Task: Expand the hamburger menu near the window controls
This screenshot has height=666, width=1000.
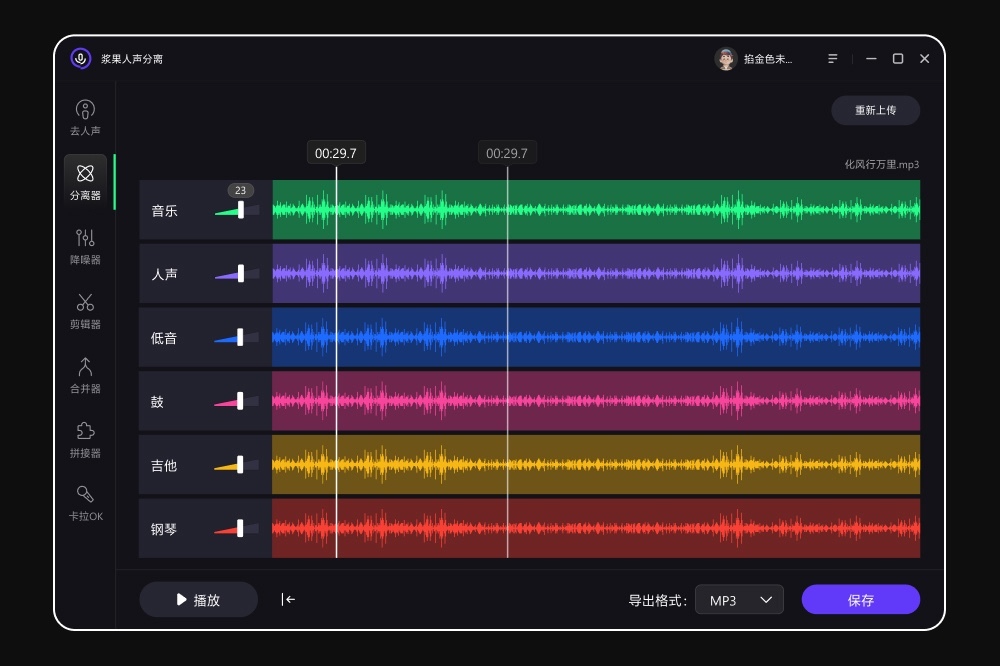Action: (x=831, y=59)
